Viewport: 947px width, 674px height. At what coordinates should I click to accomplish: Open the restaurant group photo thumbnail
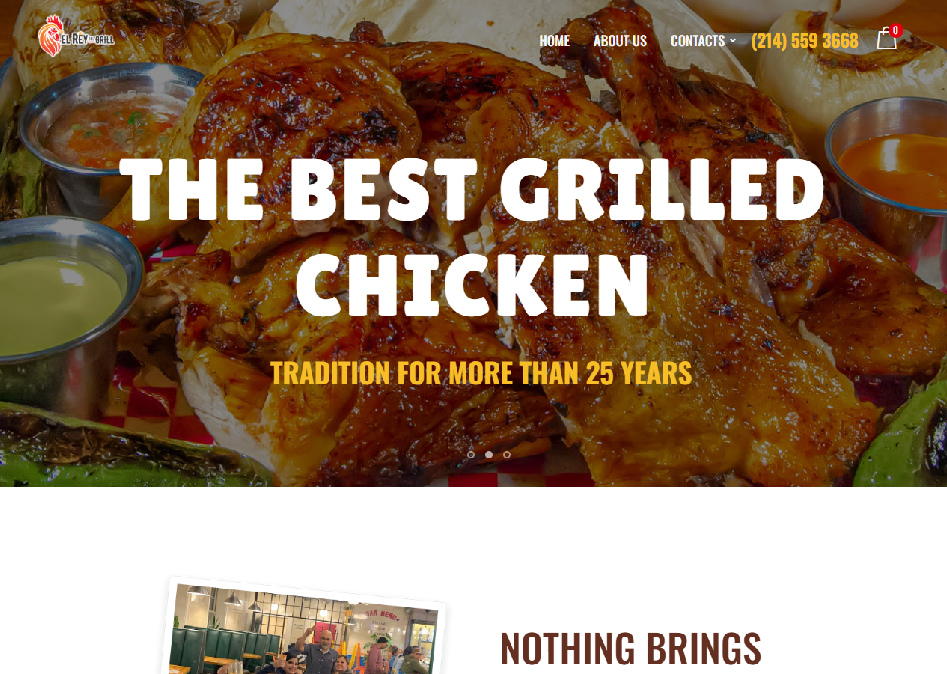coord(304,627)
